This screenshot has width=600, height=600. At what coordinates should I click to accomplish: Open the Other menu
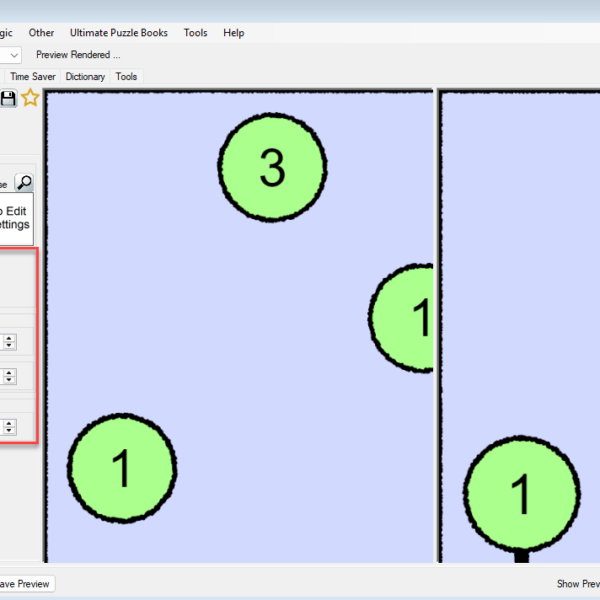[x=41, y=33]
